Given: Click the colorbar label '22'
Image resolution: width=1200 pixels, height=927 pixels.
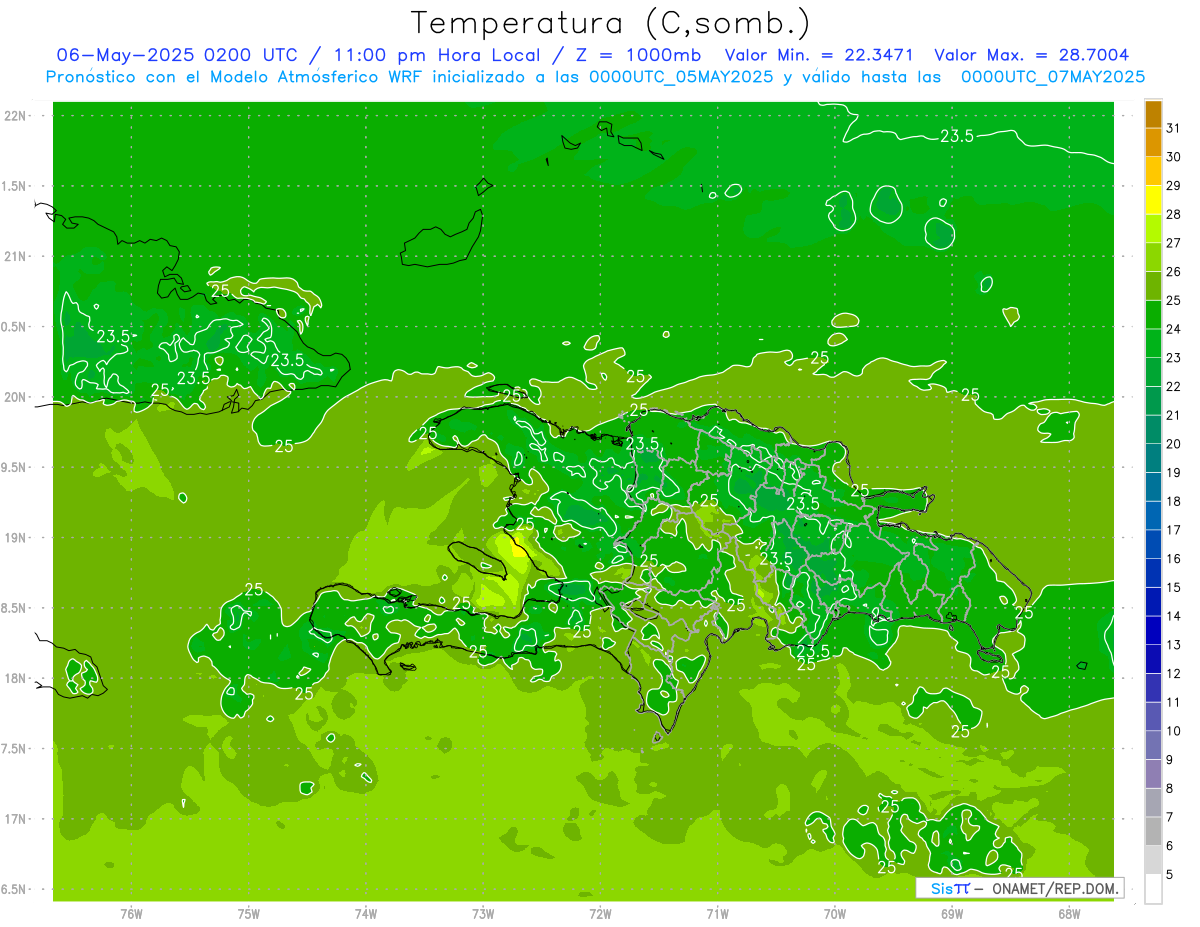Looking at the screenshot, I should pos(1173,387).
